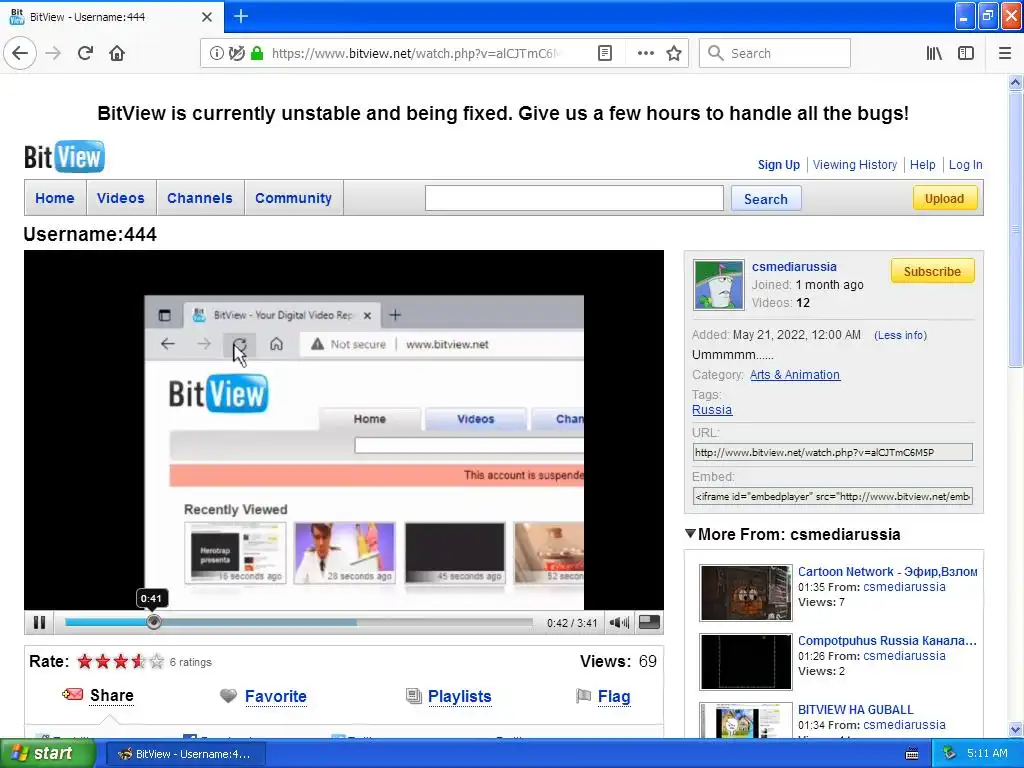
Task: Close the BitView - Username:444 tab
Action: click(x=206, y=17)
